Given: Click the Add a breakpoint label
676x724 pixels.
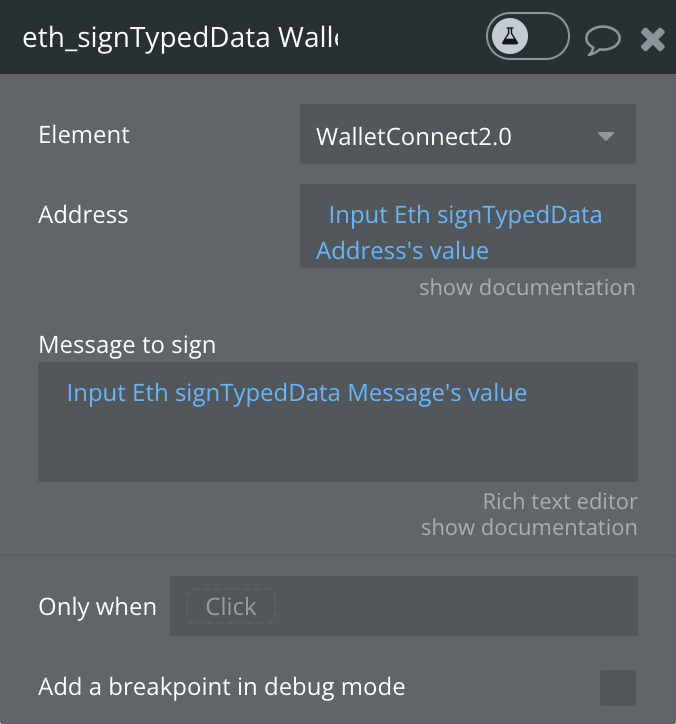Looking at the screenshot, I should 222,687.
